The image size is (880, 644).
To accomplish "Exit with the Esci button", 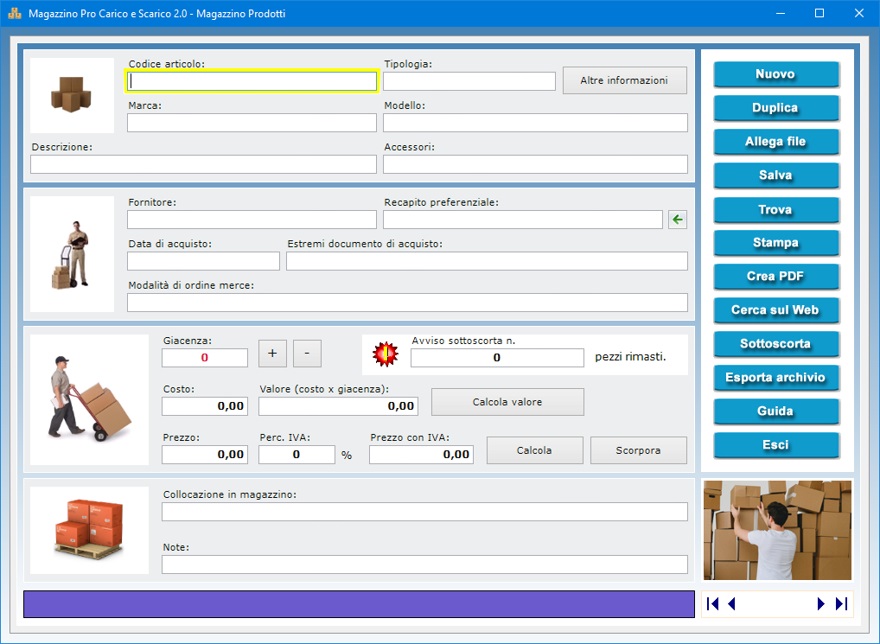I will [x=776, y=445].
